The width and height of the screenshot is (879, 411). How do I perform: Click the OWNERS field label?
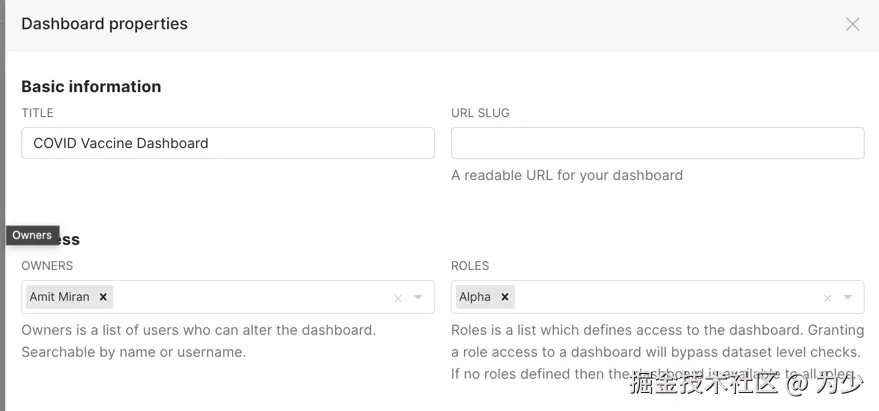tap(47, 266)
